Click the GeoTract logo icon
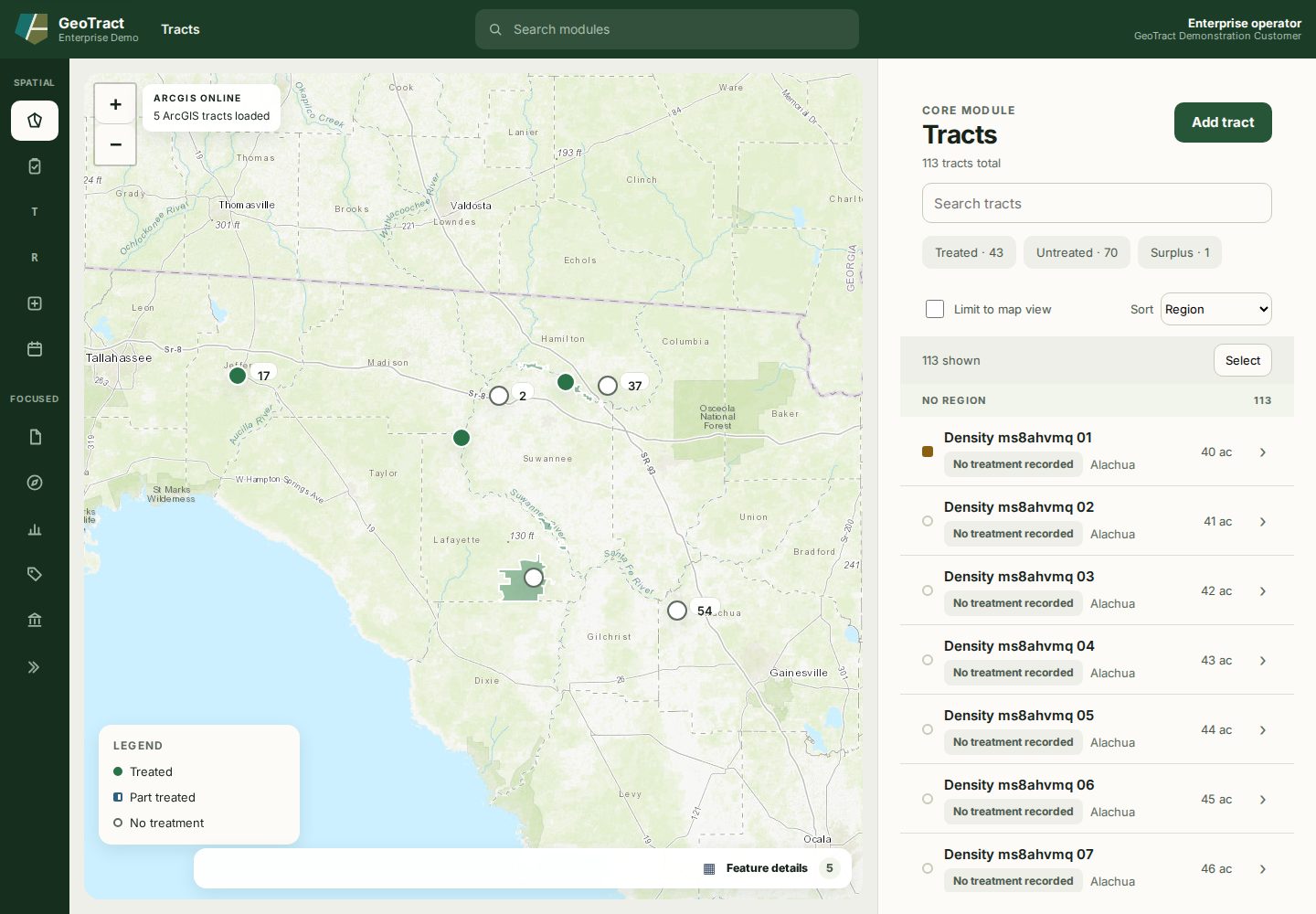 click(x=32, y=28)
